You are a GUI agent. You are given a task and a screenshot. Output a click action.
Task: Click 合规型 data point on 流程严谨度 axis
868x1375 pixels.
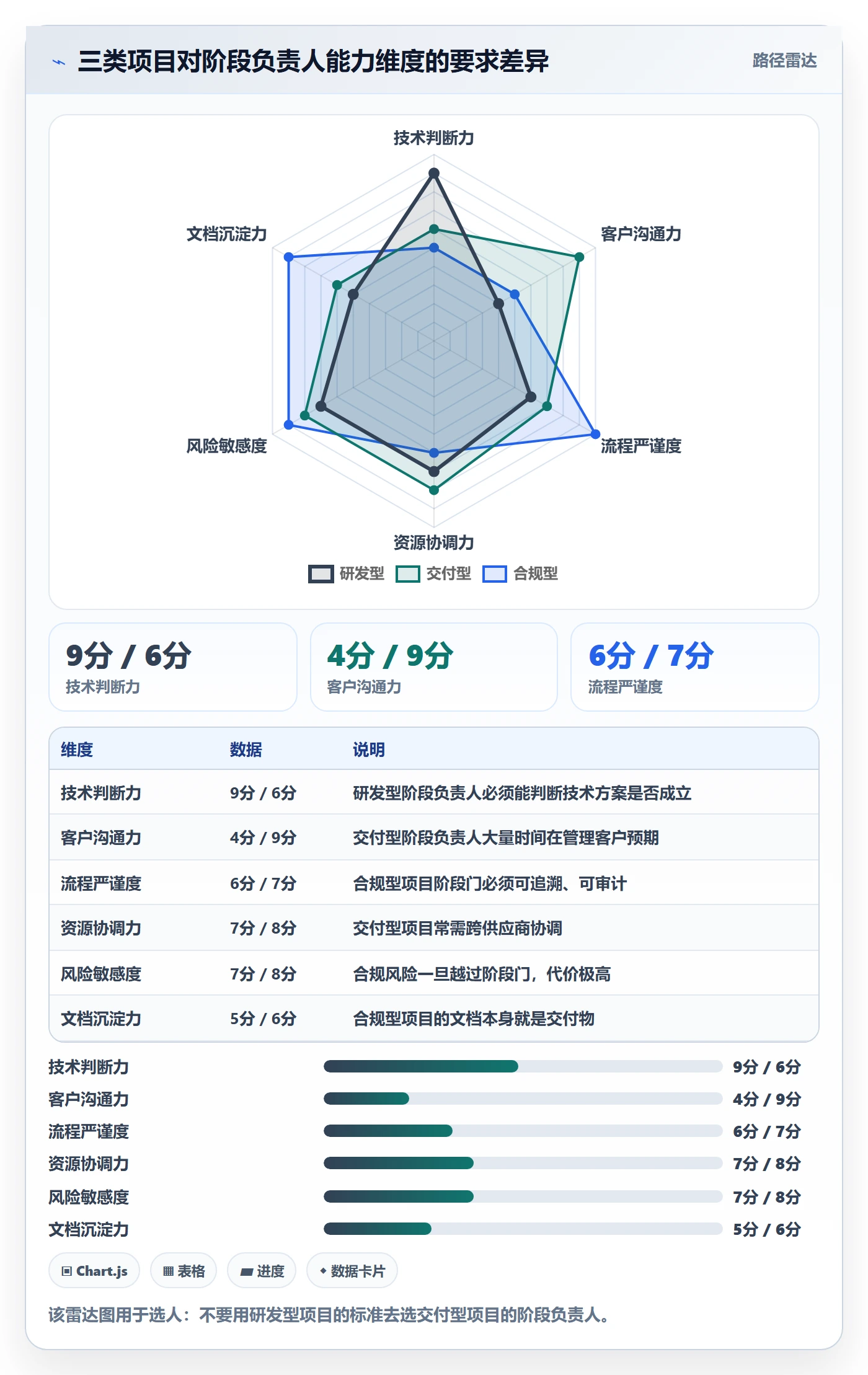pos(595,434)
